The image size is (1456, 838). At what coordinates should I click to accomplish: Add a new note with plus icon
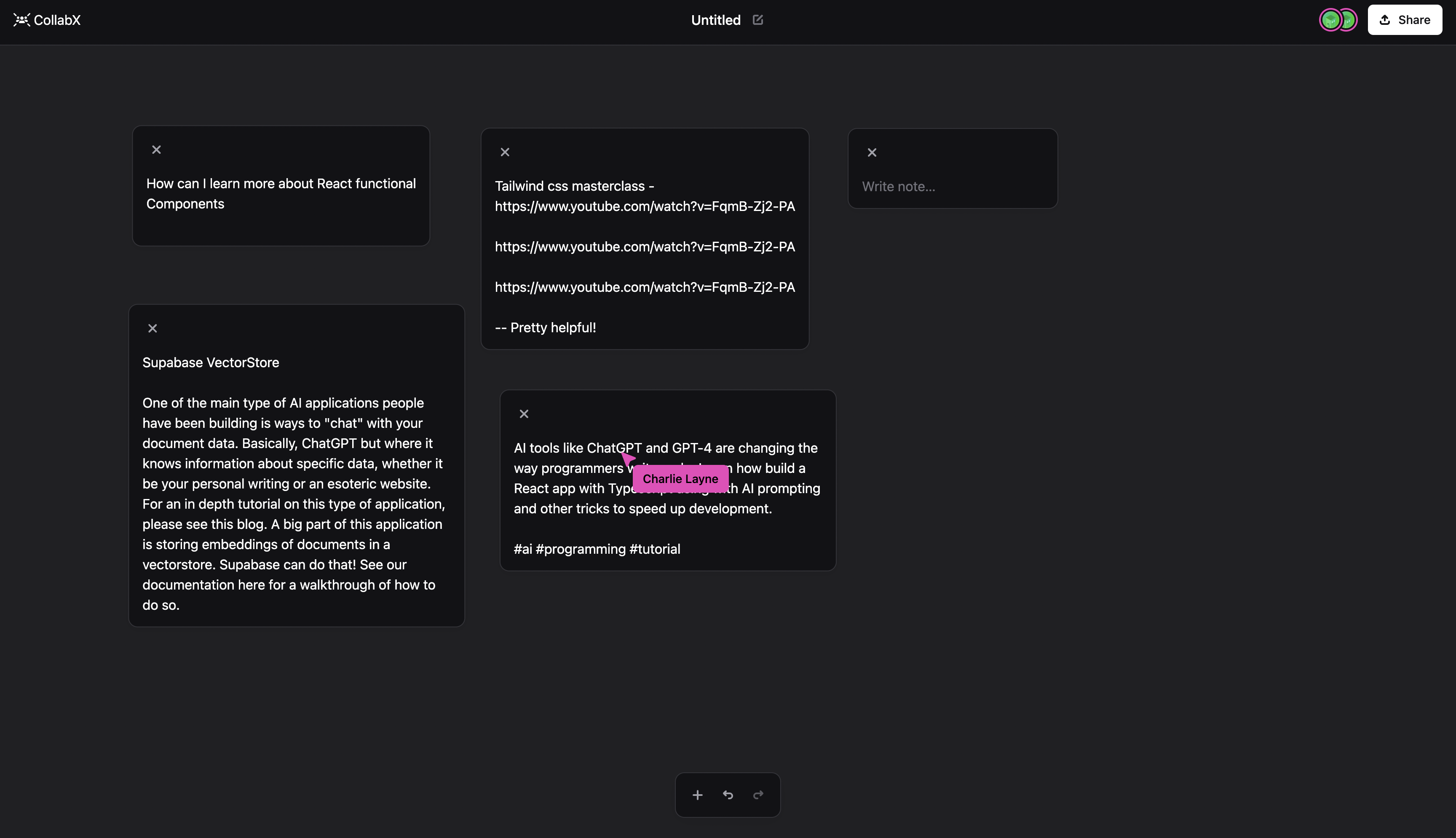pos(697,795)
